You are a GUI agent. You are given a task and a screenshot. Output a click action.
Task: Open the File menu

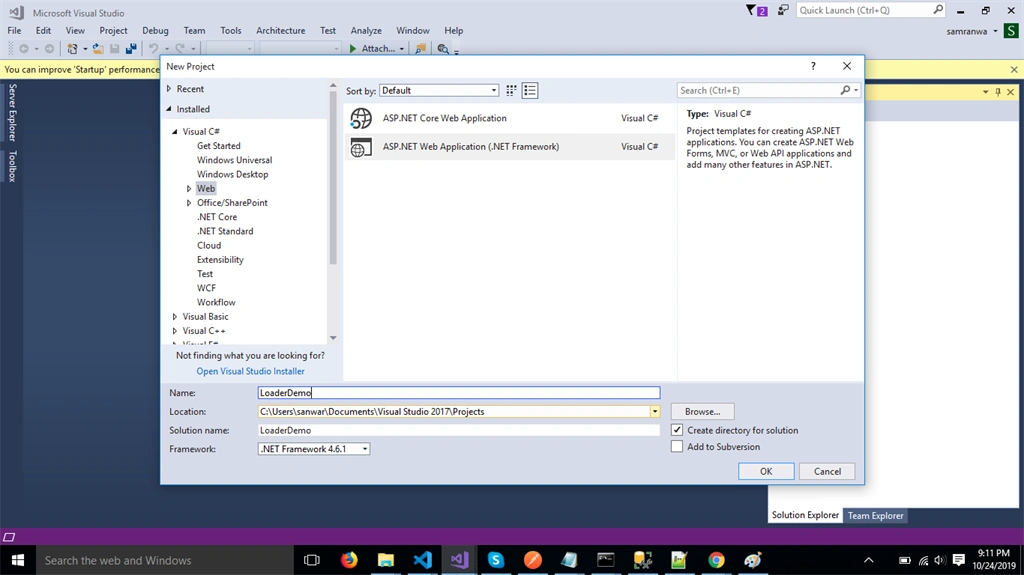point(14,31)
